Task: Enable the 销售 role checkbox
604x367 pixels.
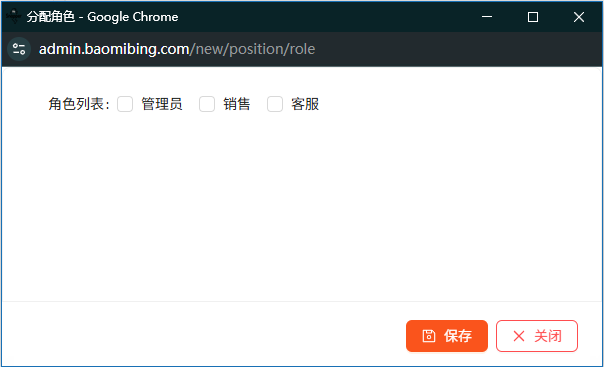Action: [207, 104]
